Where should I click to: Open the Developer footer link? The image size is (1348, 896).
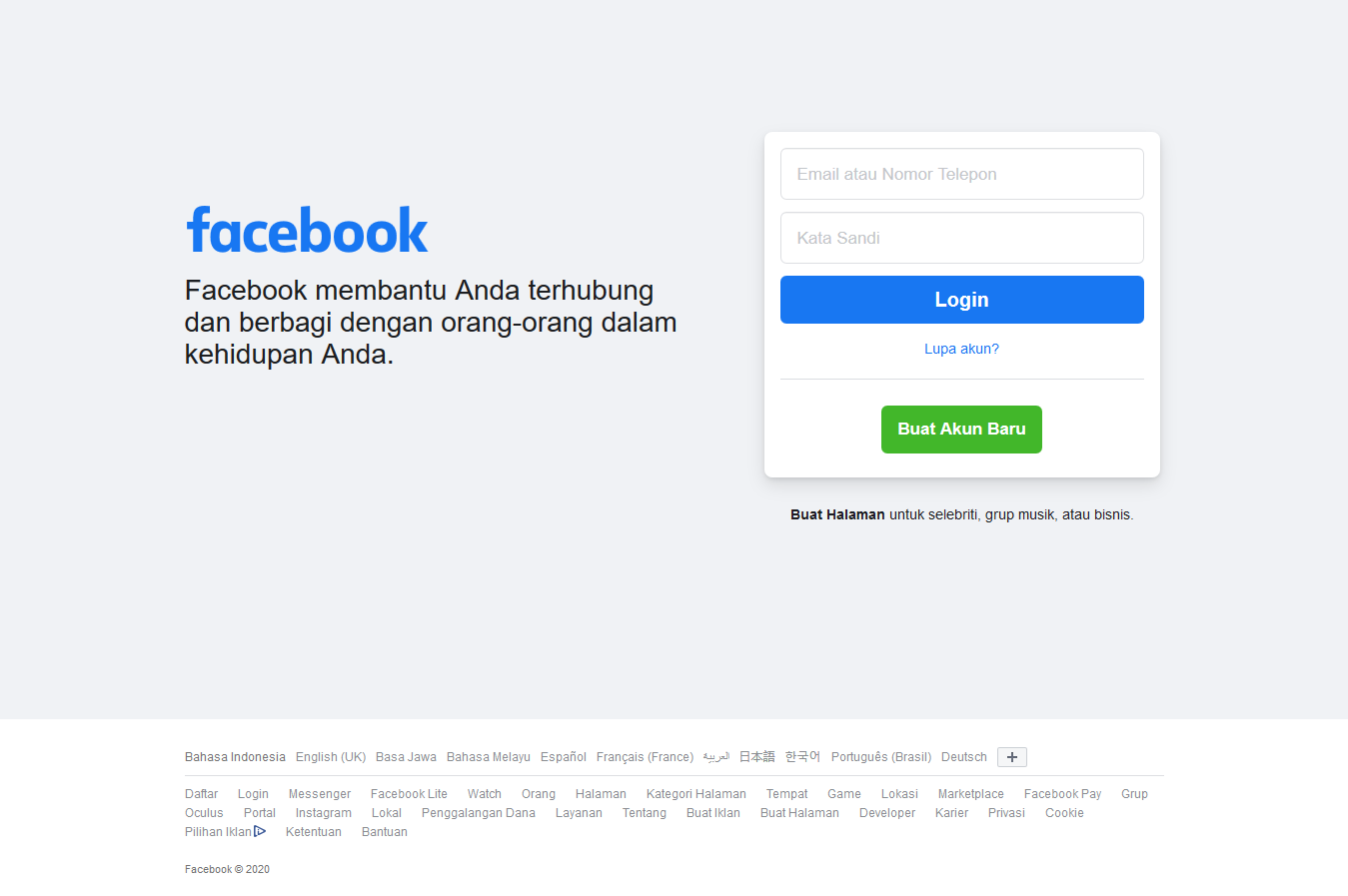point(887,813)
